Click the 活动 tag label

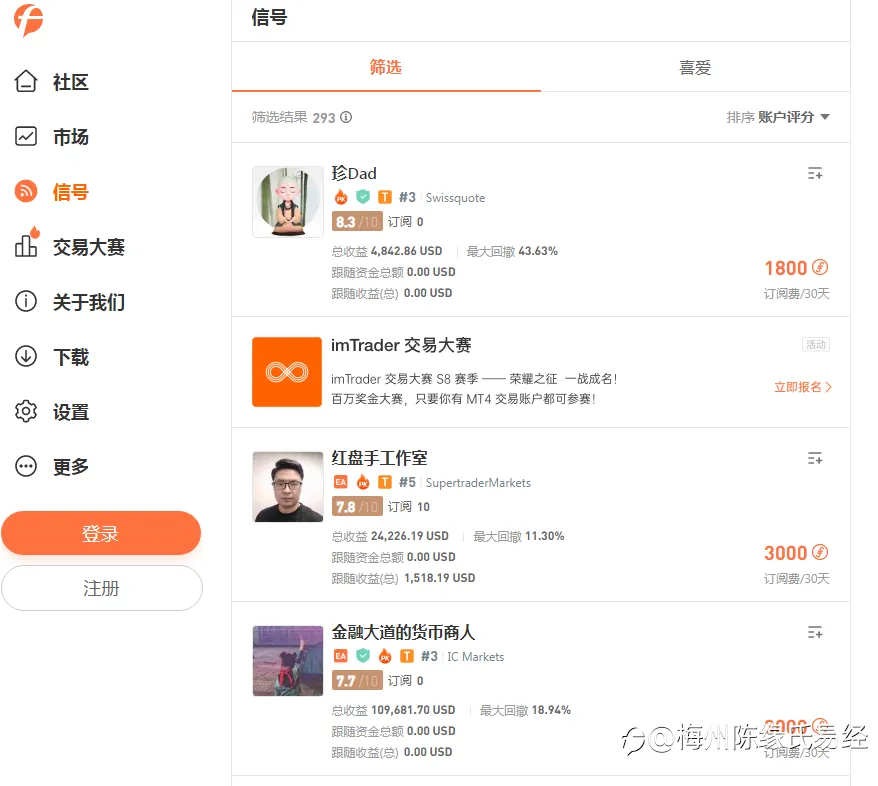pyautogui.click(x=816, y=344)
